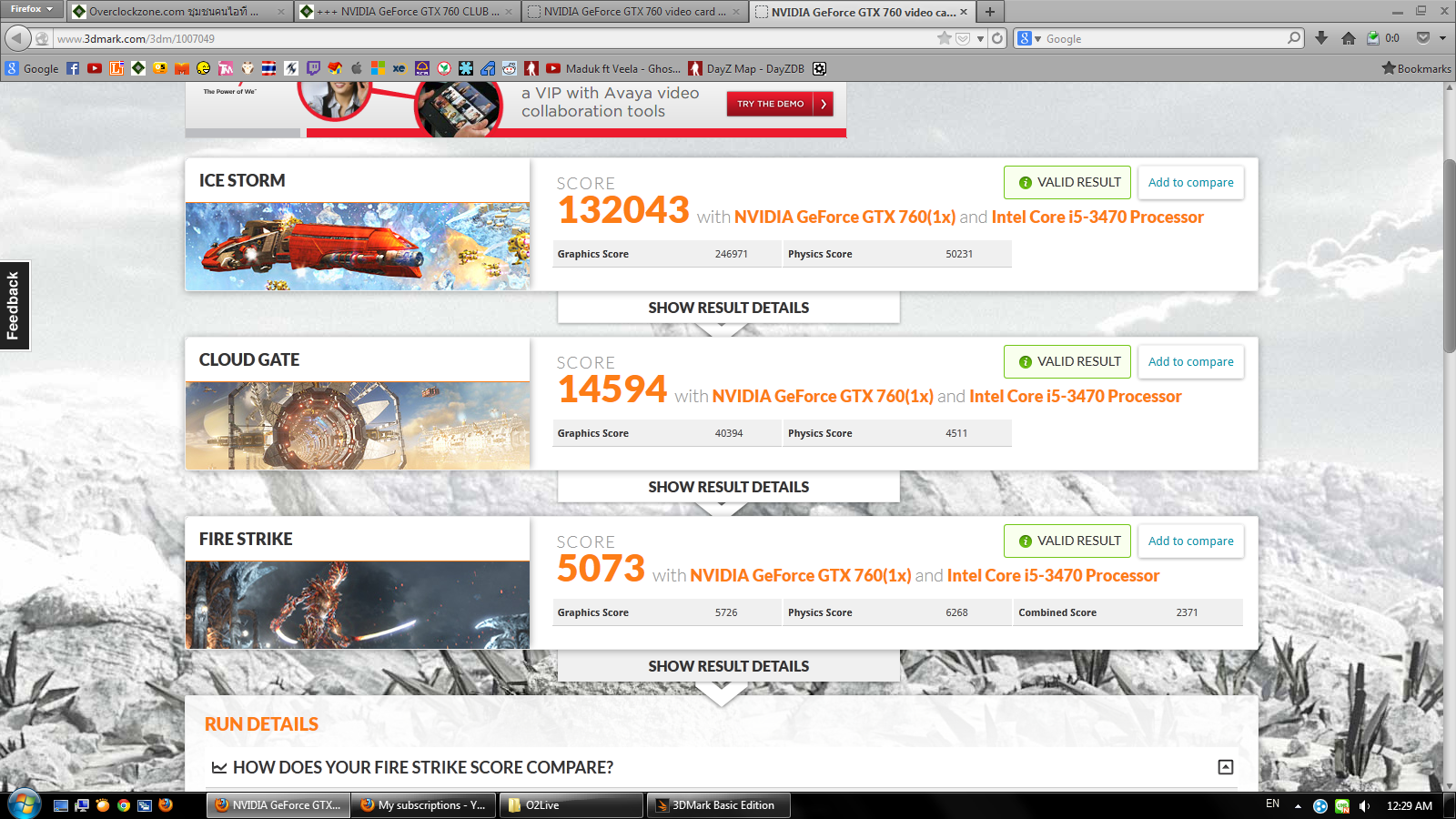Viewport: 1456px width, 819px height.
Task: Click VALID RESULT badge for Ice Storm
Action: tap(1067, 182)
